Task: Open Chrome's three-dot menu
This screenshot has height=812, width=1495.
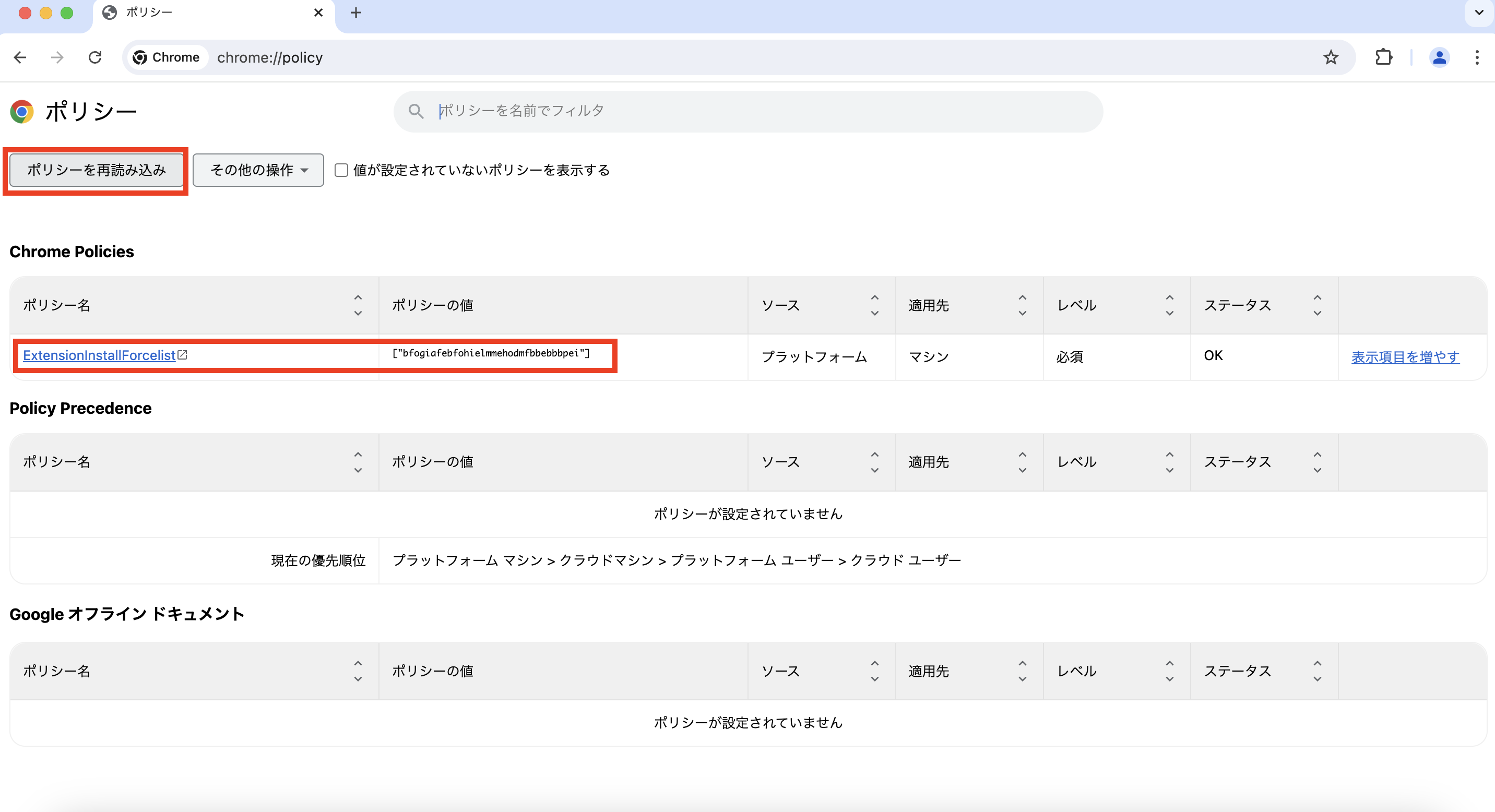Action: tap(1477, 57)
